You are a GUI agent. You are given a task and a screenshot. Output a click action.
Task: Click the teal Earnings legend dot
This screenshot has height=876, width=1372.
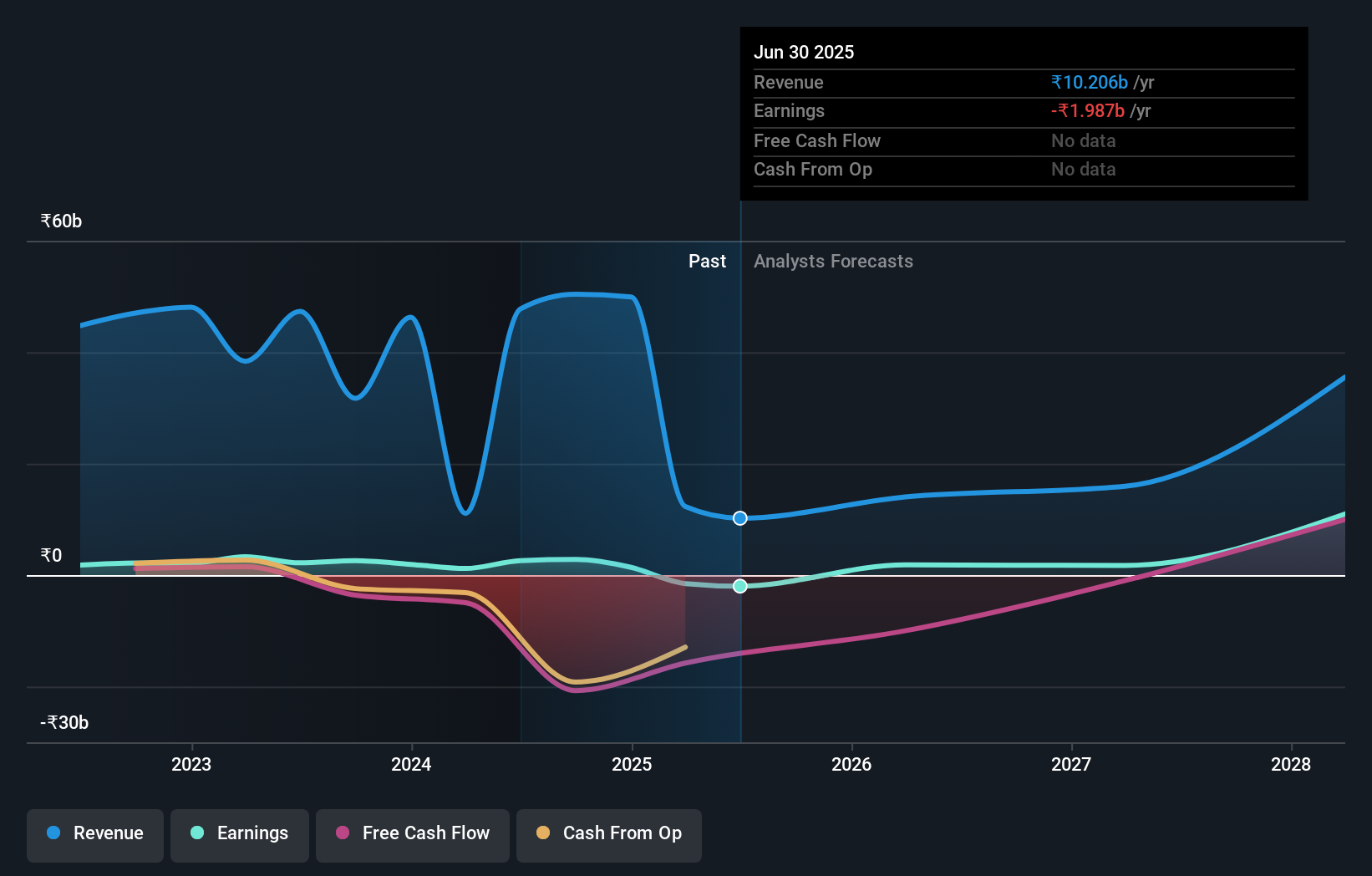tap(197, 833)
